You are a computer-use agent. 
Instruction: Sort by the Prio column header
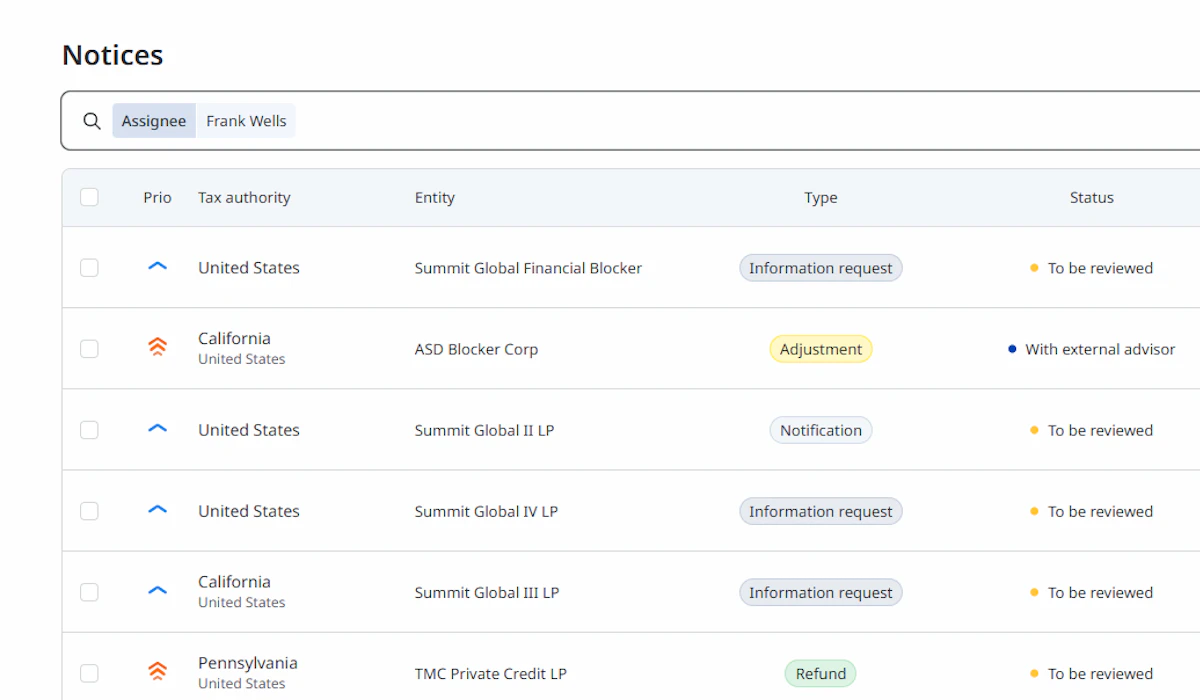(x=157, y=197)
